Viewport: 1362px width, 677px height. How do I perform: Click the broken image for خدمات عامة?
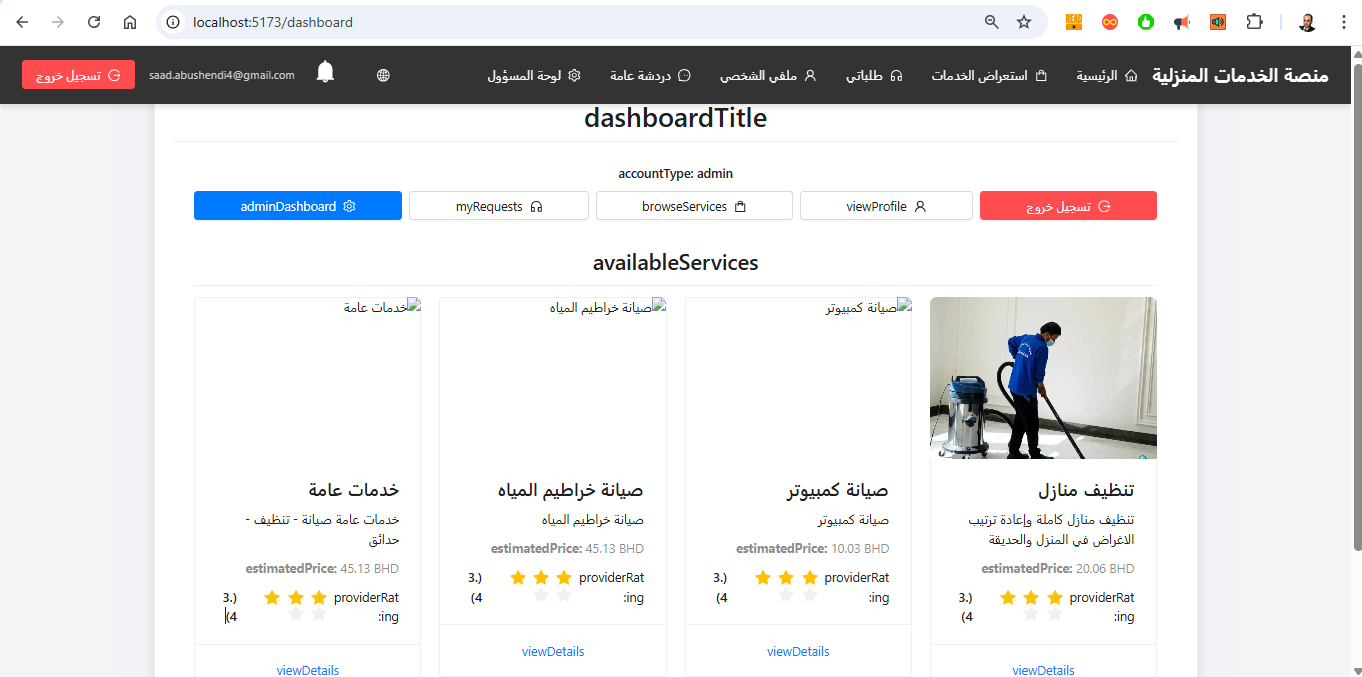[x=382, y=308]
